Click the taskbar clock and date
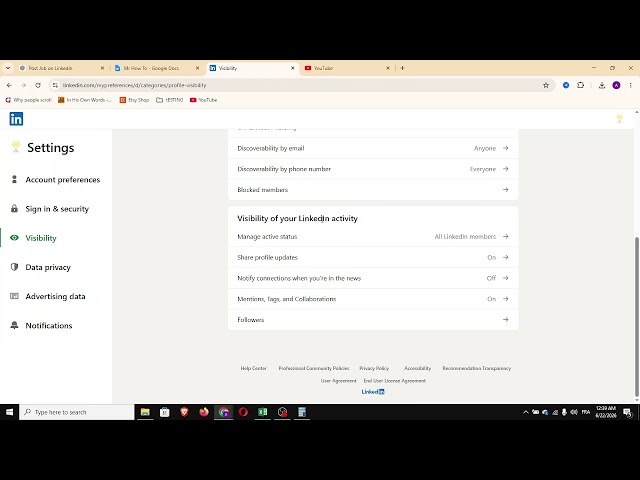Viewport: 640px width, 480px height. [x=606, y=412]
